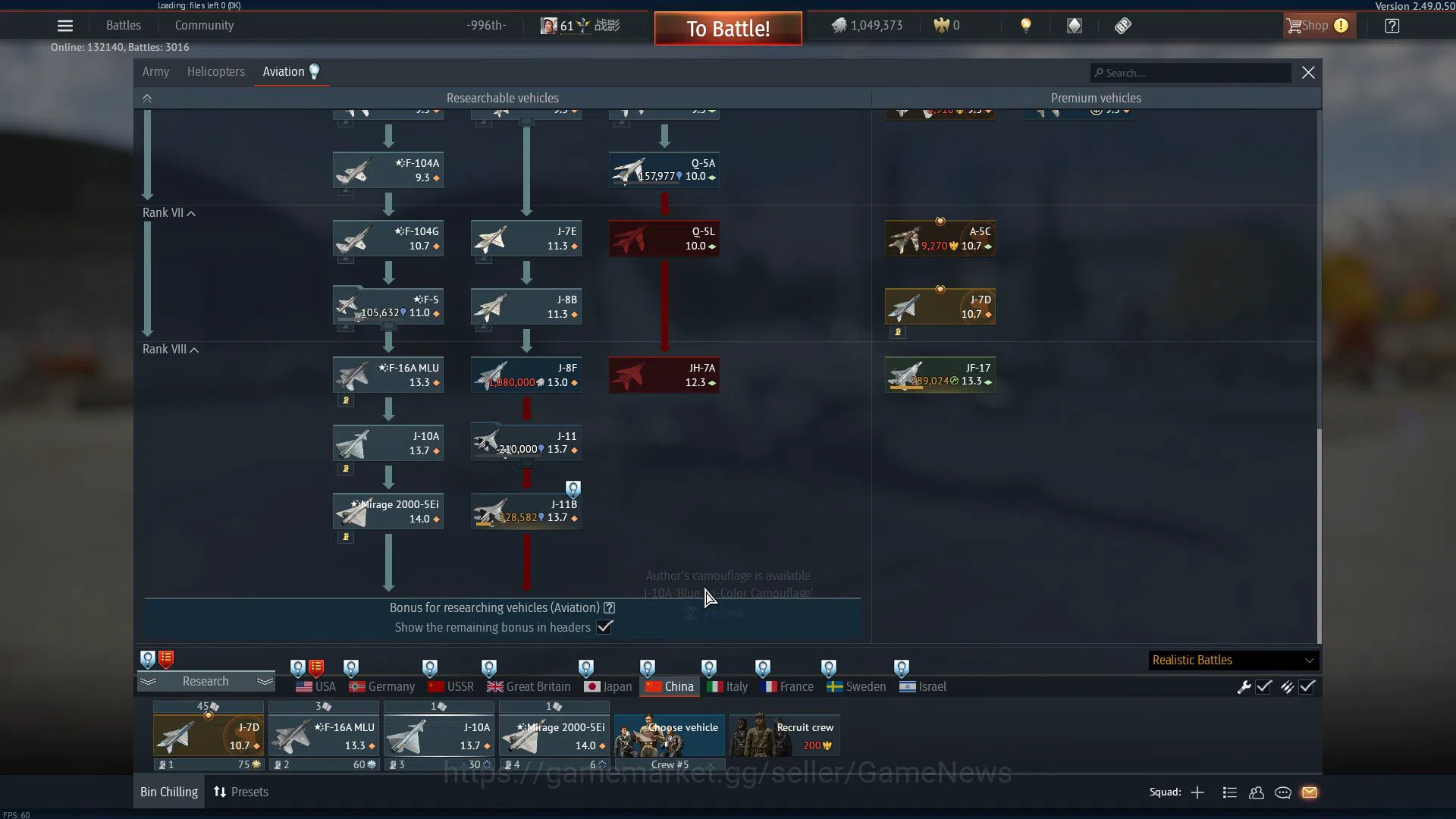The image size is (1456, 819).
Task: Select the F-104G vehicle card
Action: pos(388,238)
